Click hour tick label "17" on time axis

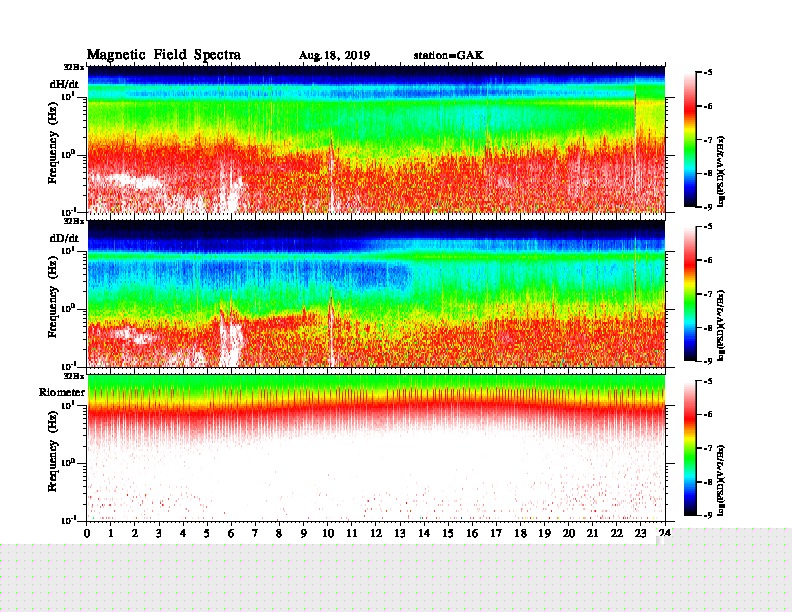(x=496, y=533)
